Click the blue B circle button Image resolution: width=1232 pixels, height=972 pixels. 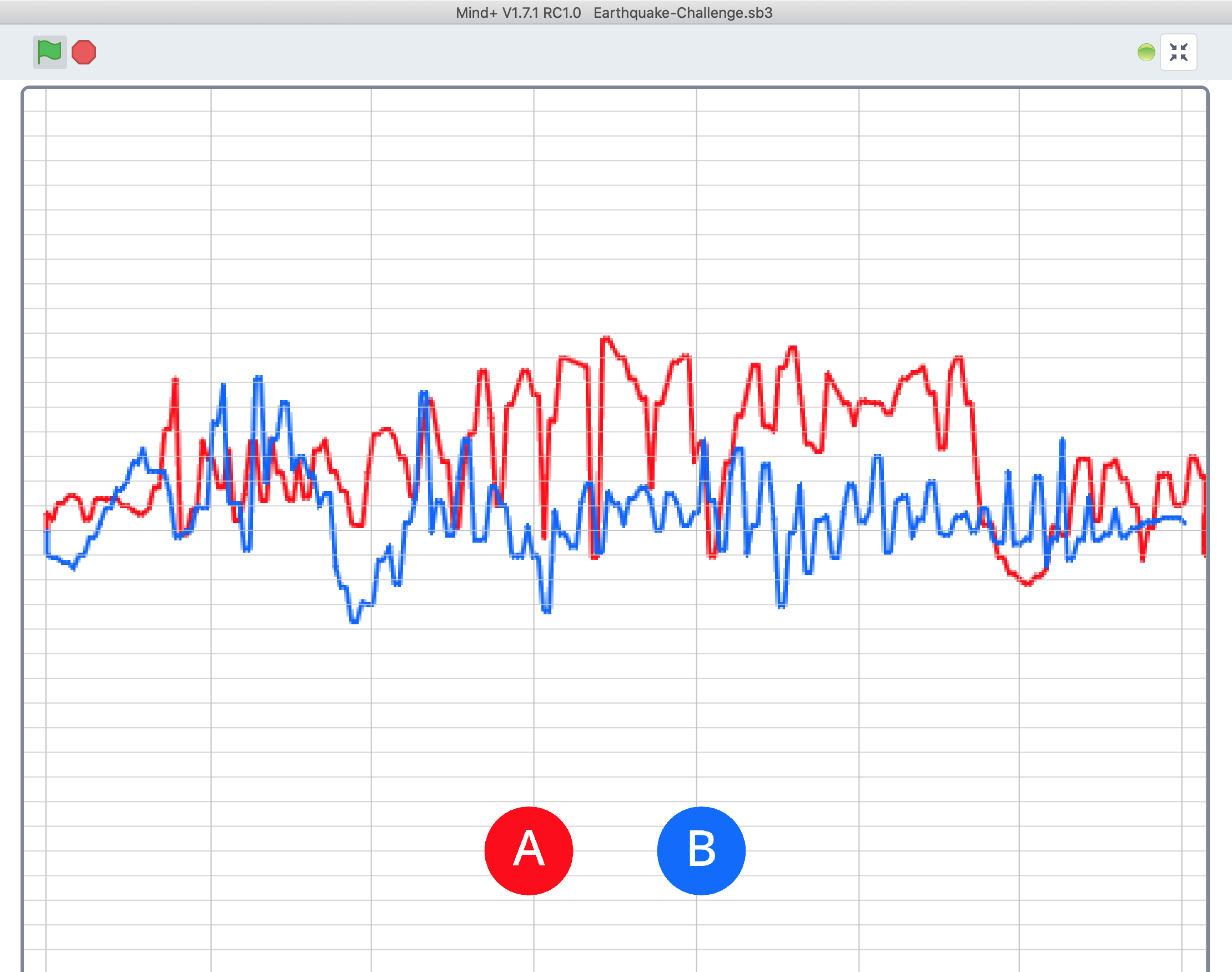701,850
